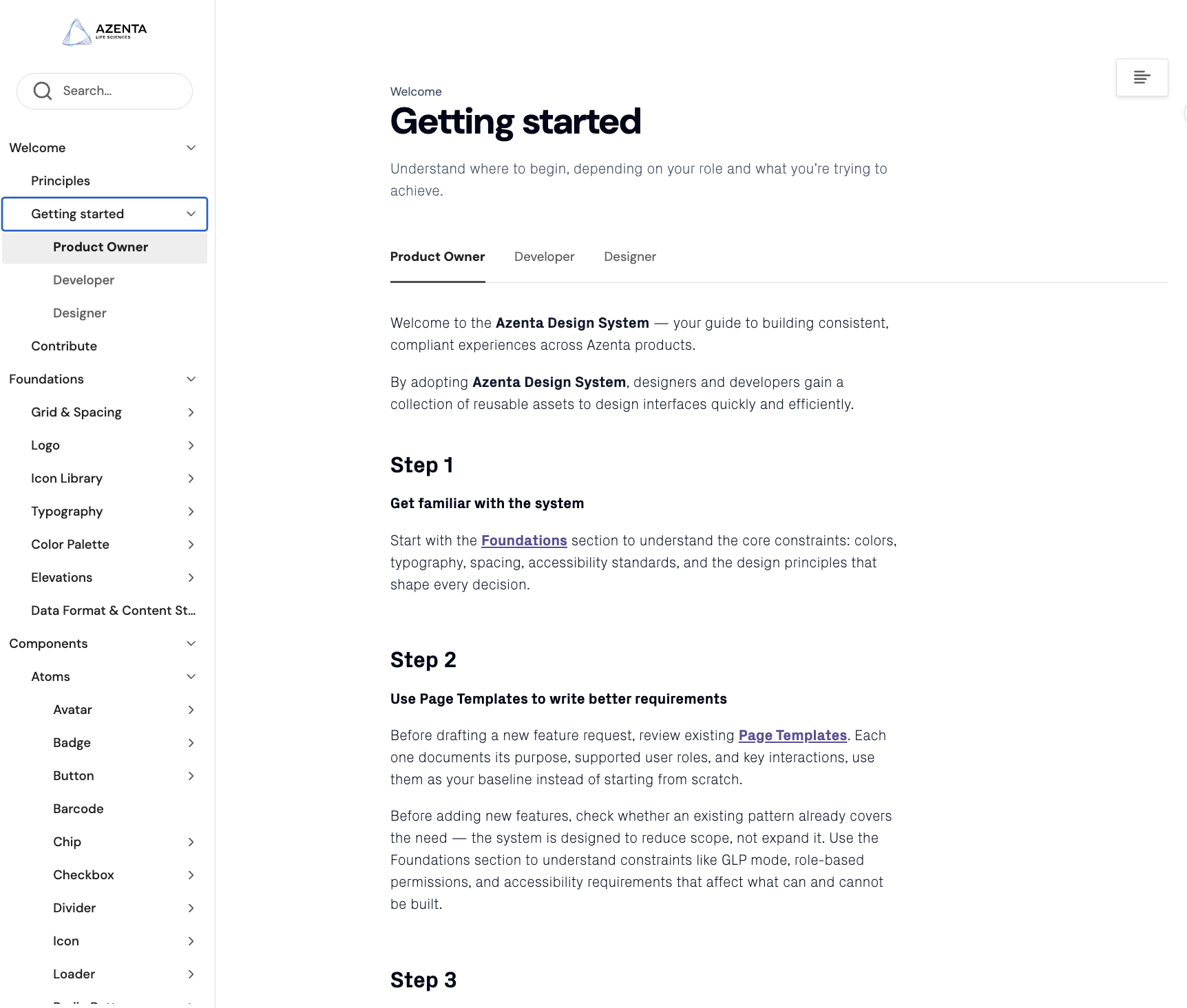The height and width of the screenshot is (1008, 1187).
Task: Expand the Avatar component arrow
Action: (191, 710)
